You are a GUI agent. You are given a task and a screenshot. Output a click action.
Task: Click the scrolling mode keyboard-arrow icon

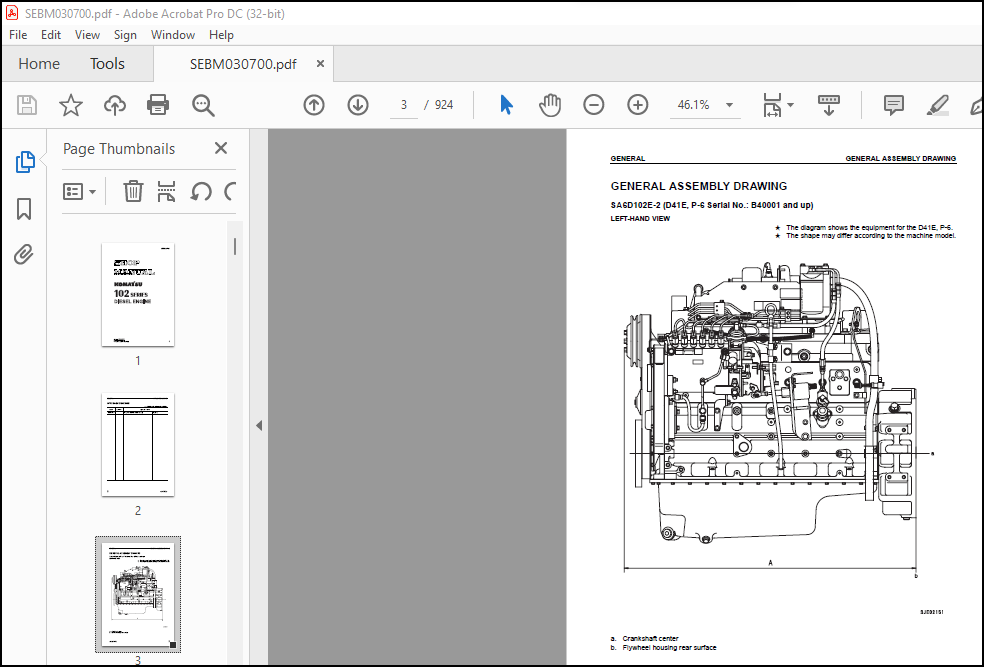coord(828,105)
